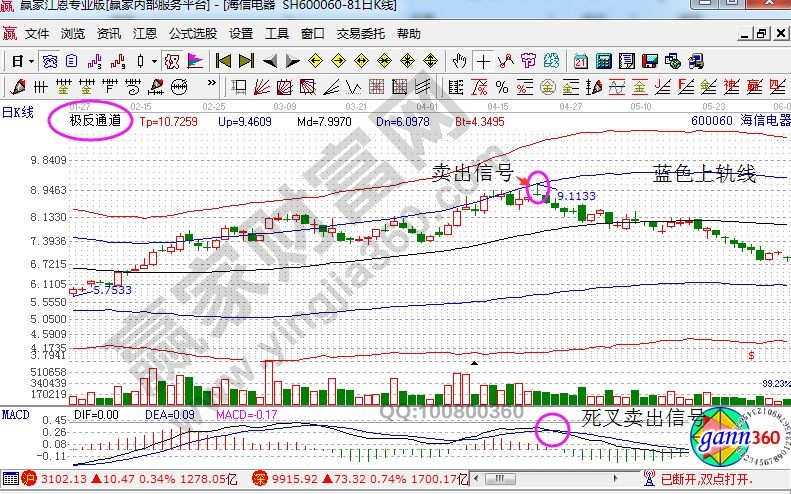Click the MACD indicator panel label

pyautogui.click(x=16, y=414)
